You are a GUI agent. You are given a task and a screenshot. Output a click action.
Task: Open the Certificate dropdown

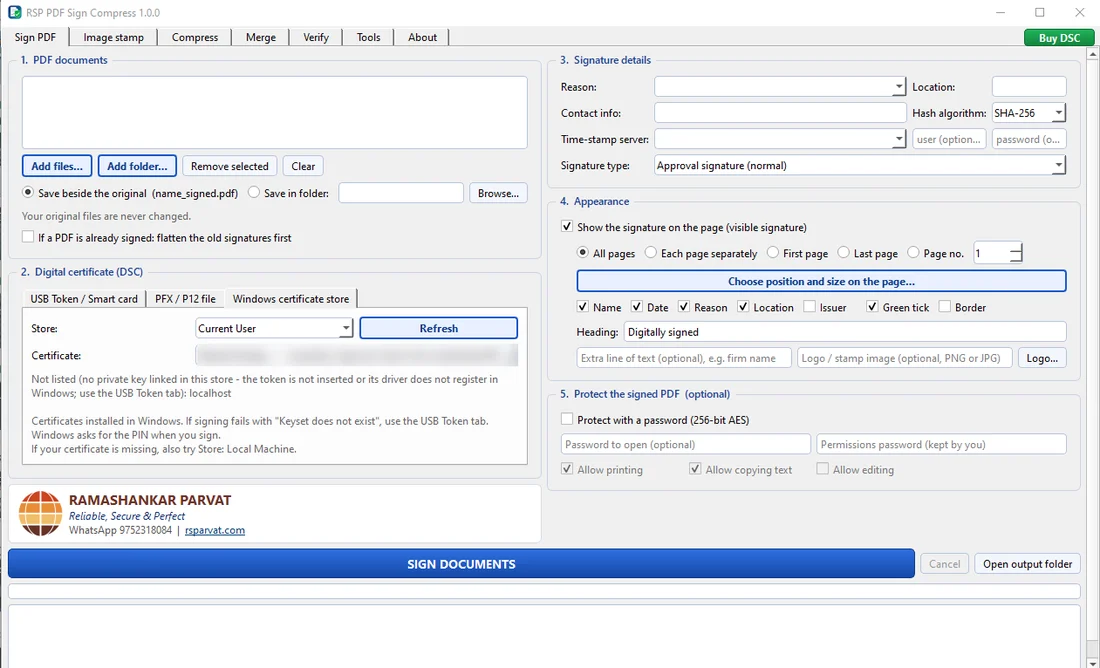coord(356,356)
